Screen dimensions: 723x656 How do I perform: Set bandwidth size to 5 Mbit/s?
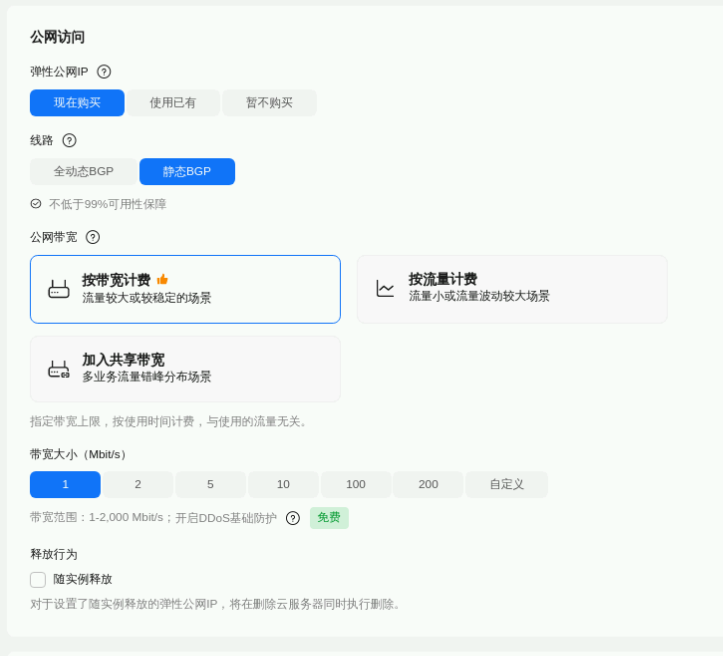tap(210, 485)
